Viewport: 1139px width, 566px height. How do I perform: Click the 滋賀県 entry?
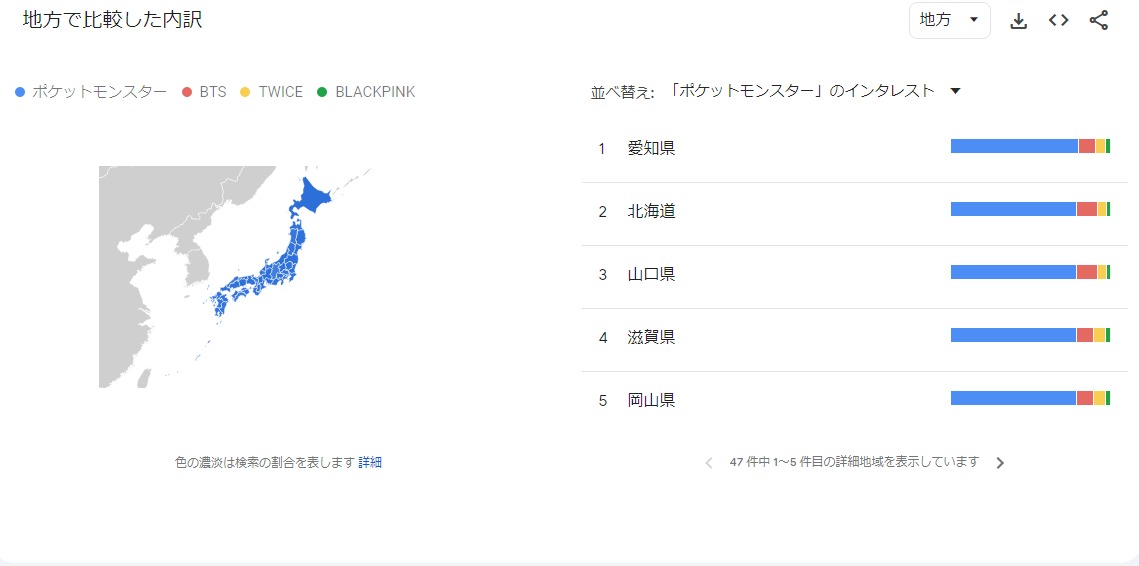[651, 338]
